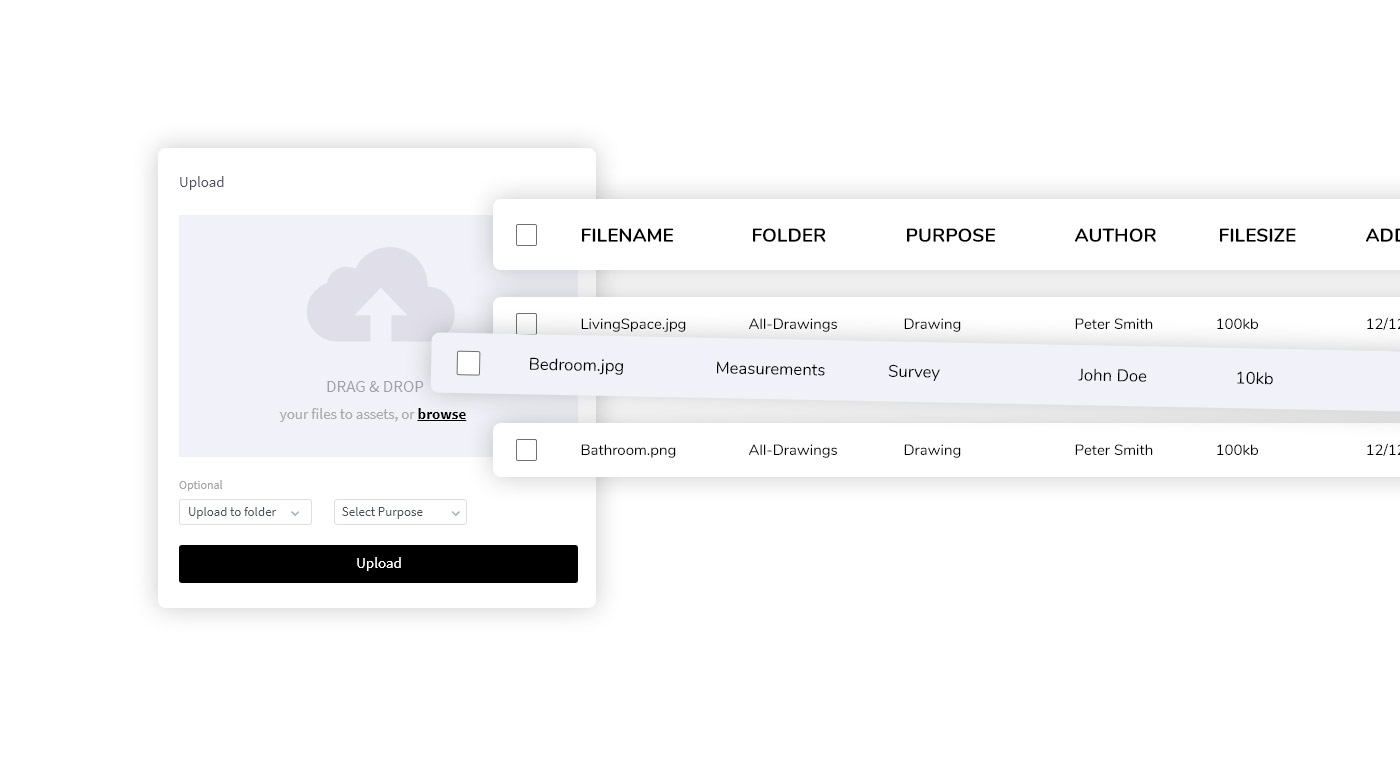Viewport: 1400px width, 761px height.
Task: Tick the Bathroom.png row checkbox
Action: click(x=526, y=450)
